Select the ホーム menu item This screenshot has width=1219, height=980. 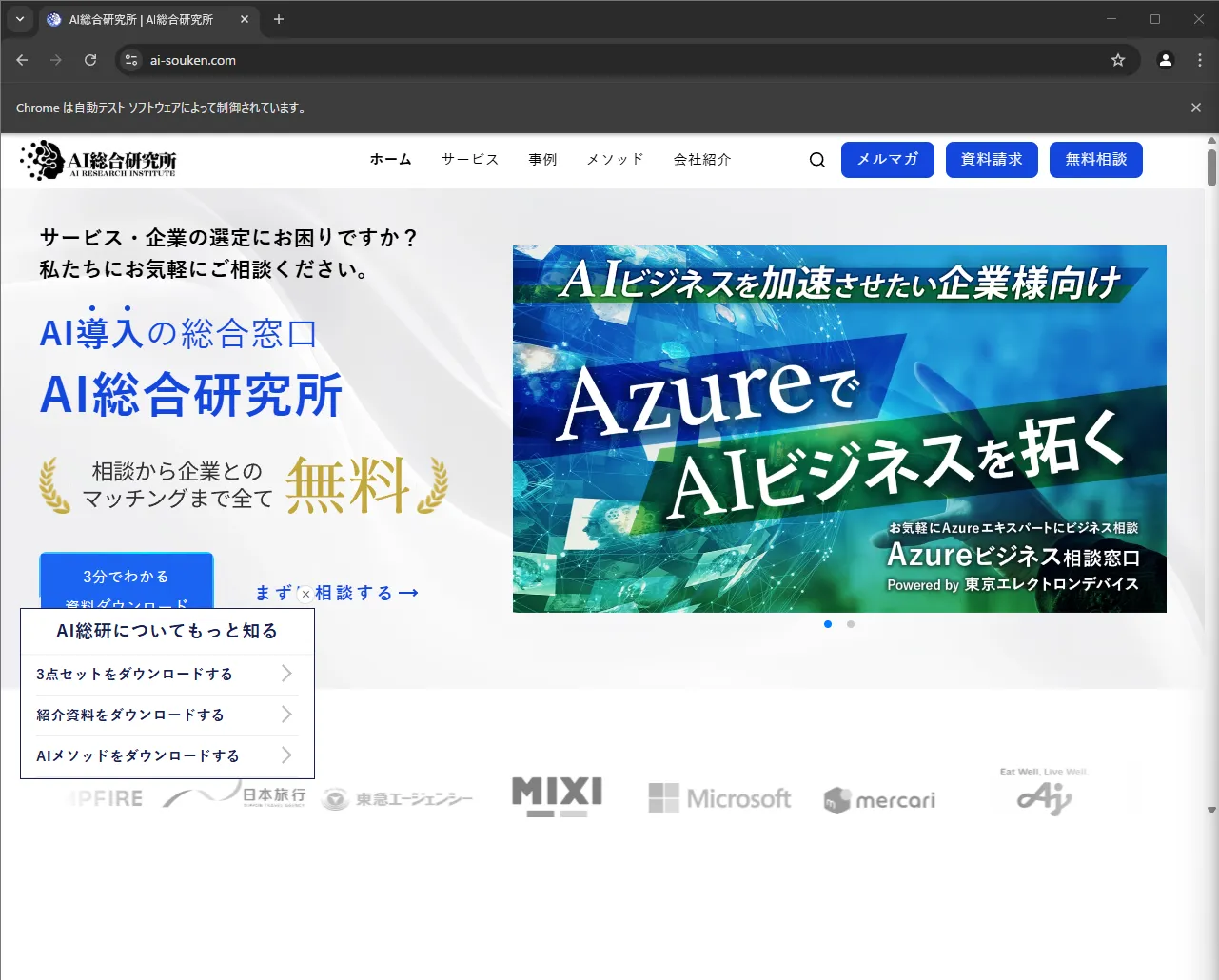click(x=391, y=160)
